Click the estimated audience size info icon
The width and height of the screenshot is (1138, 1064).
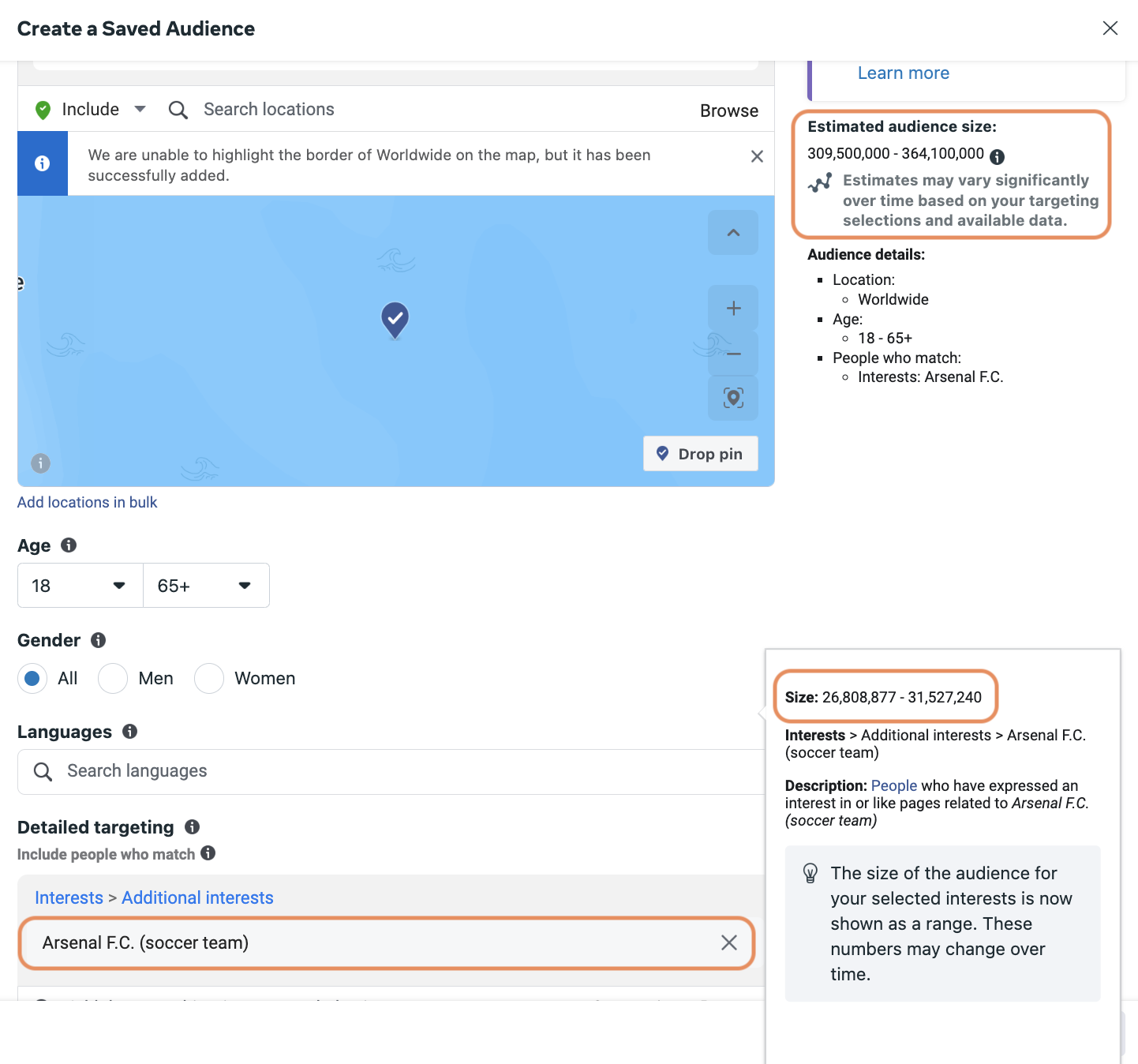coord(998,156)
